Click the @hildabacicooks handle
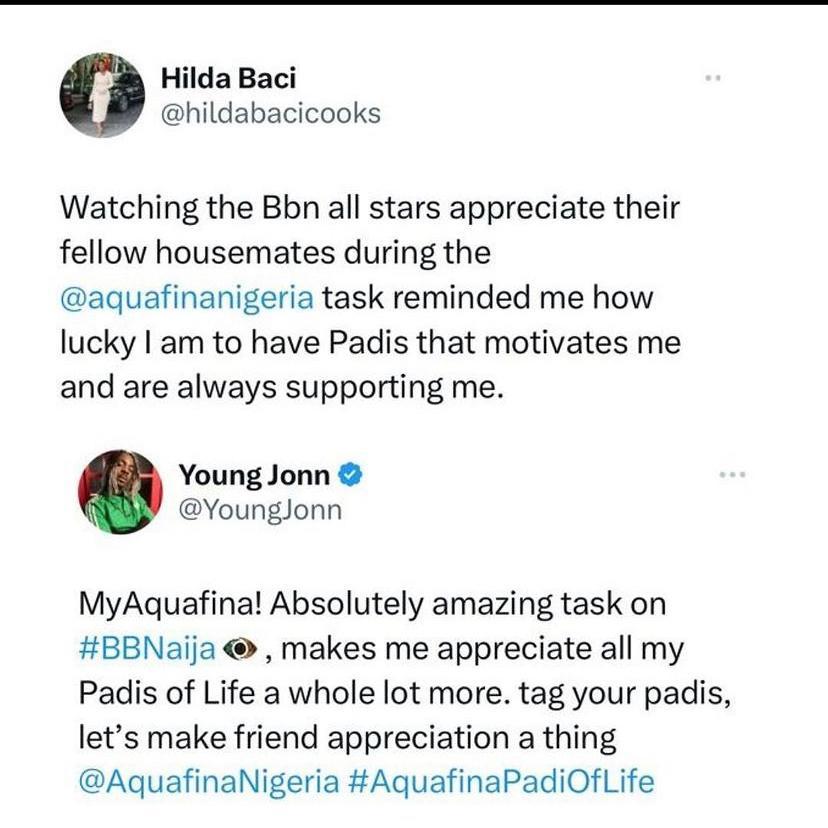 (x=270, y=114)
